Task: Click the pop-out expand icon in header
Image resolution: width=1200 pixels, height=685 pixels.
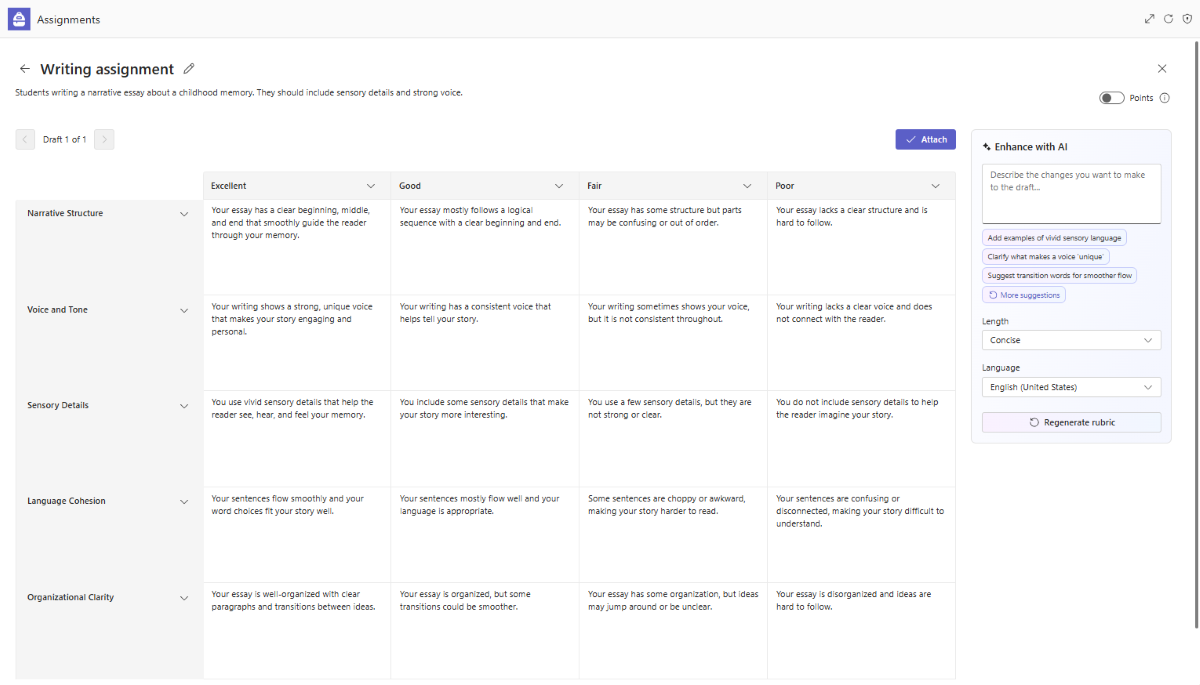Action: pos(1149,19)
